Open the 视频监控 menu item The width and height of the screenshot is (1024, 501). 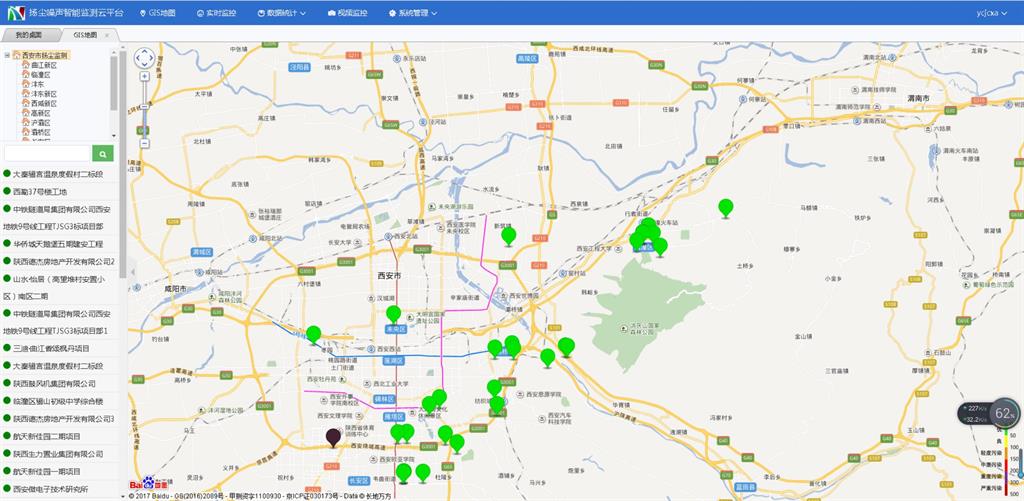click(x=347, y=13)
